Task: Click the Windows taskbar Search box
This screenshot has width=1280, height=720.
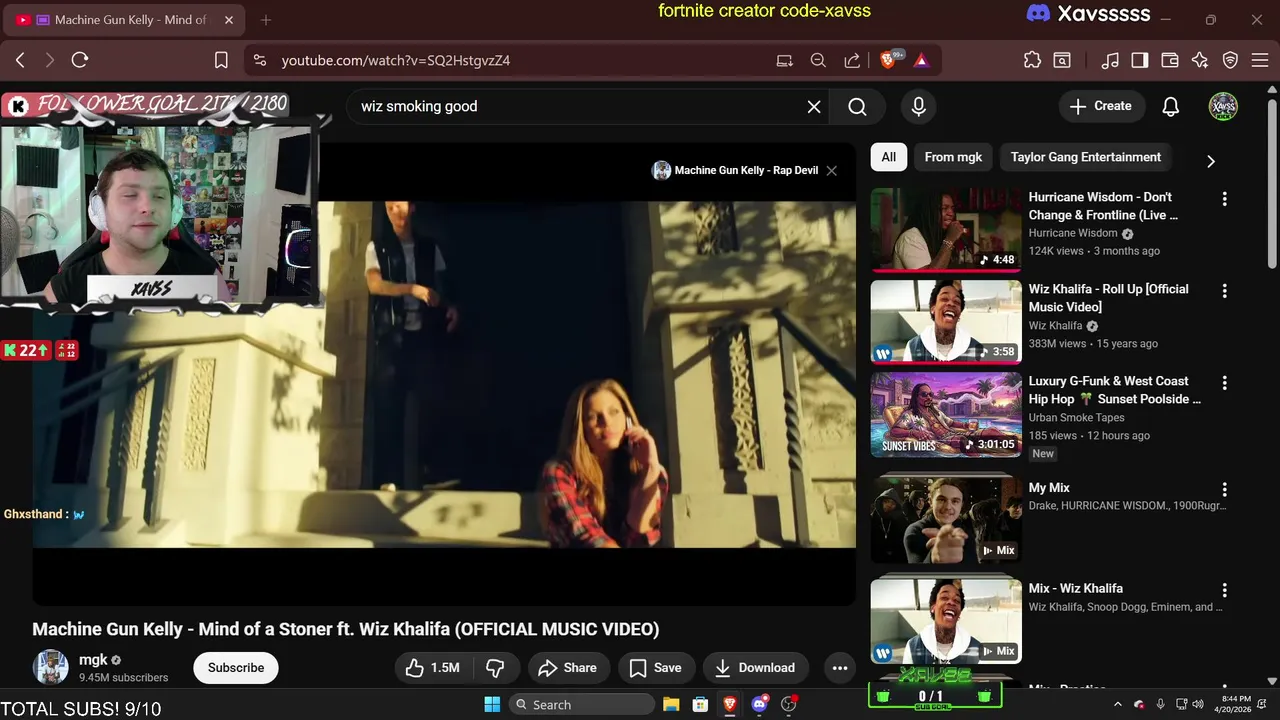Action: 581,704
